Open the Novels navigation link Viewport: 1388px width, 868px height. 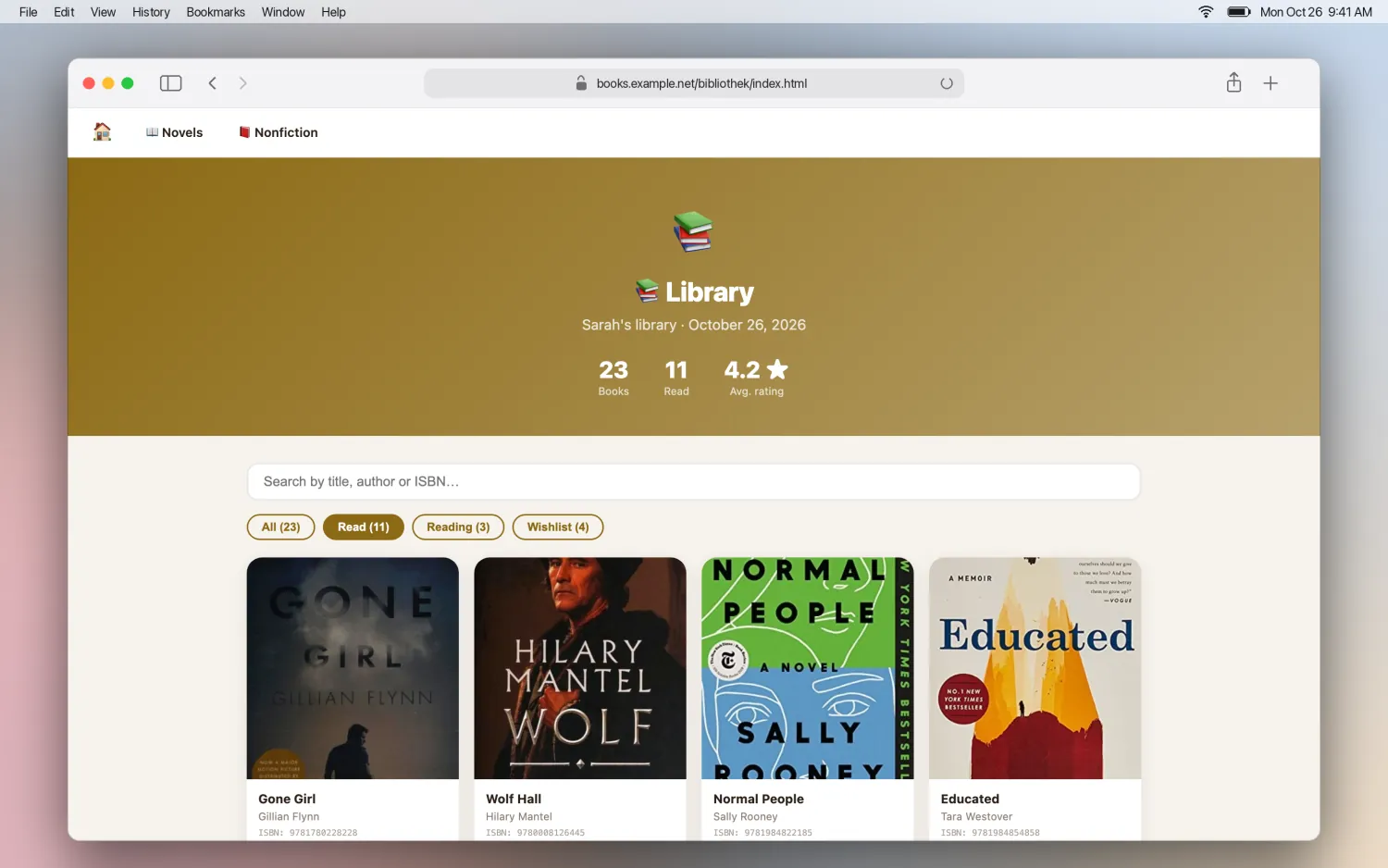[174, 132]
